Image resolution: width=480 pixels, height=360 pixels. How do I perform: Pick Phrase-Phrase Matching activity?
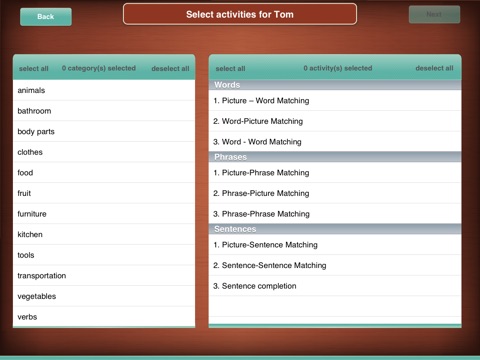click(335, 214)
